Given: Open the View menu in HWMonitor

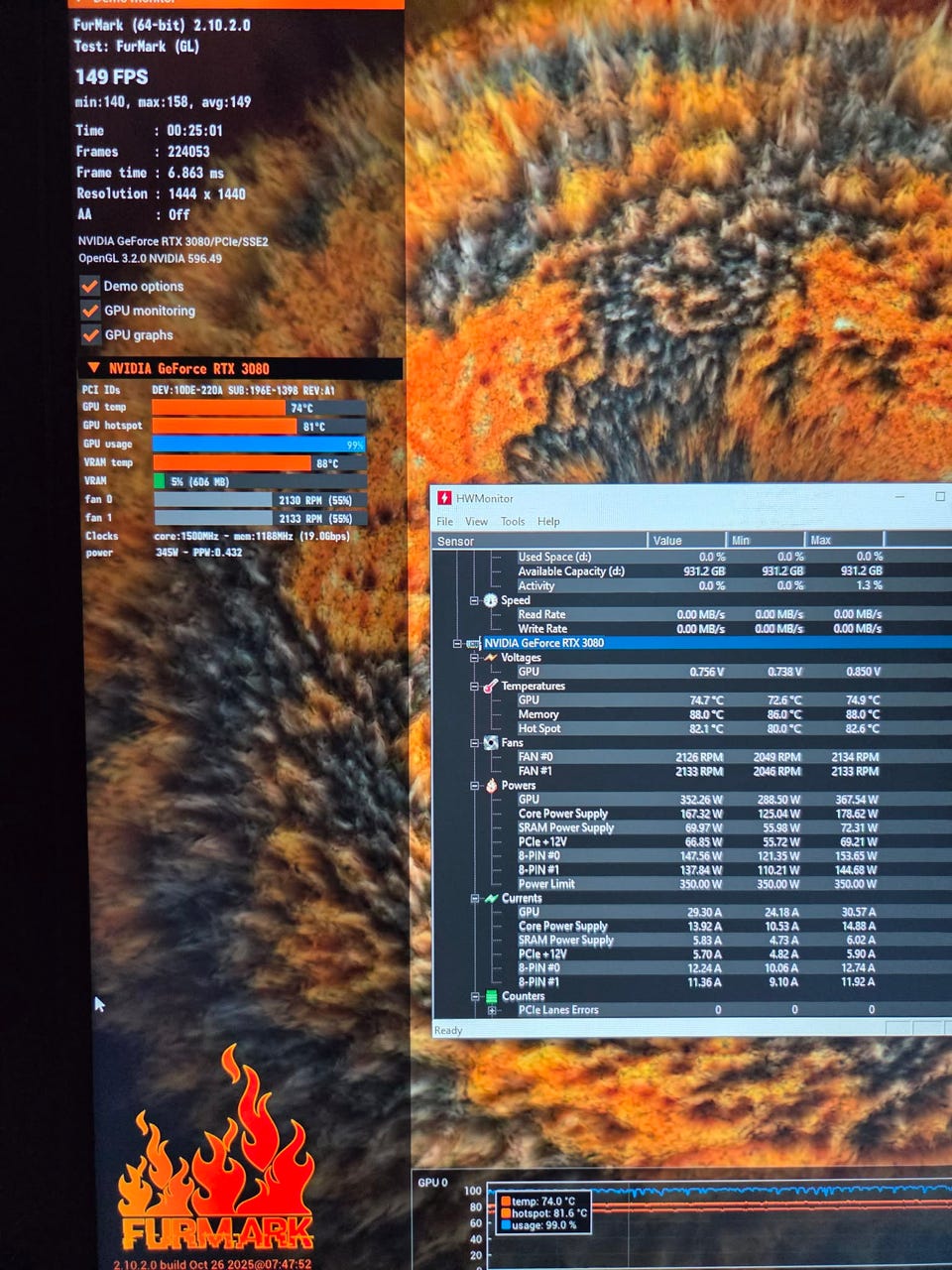Looking at the screenshot, I should [x=477, y=521].
